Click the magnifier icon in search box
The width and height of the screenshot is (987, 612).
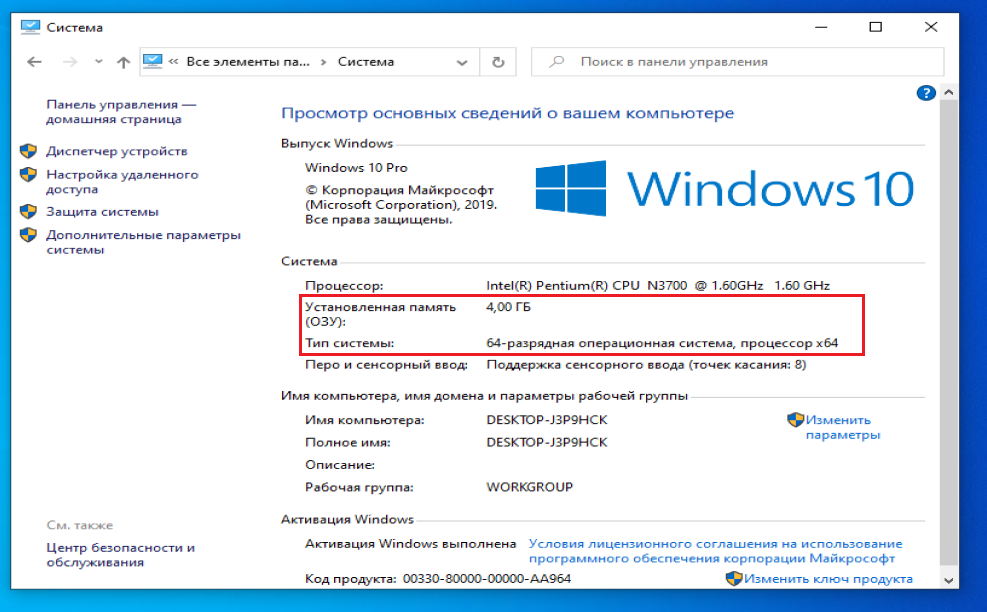tap(556, 62)
